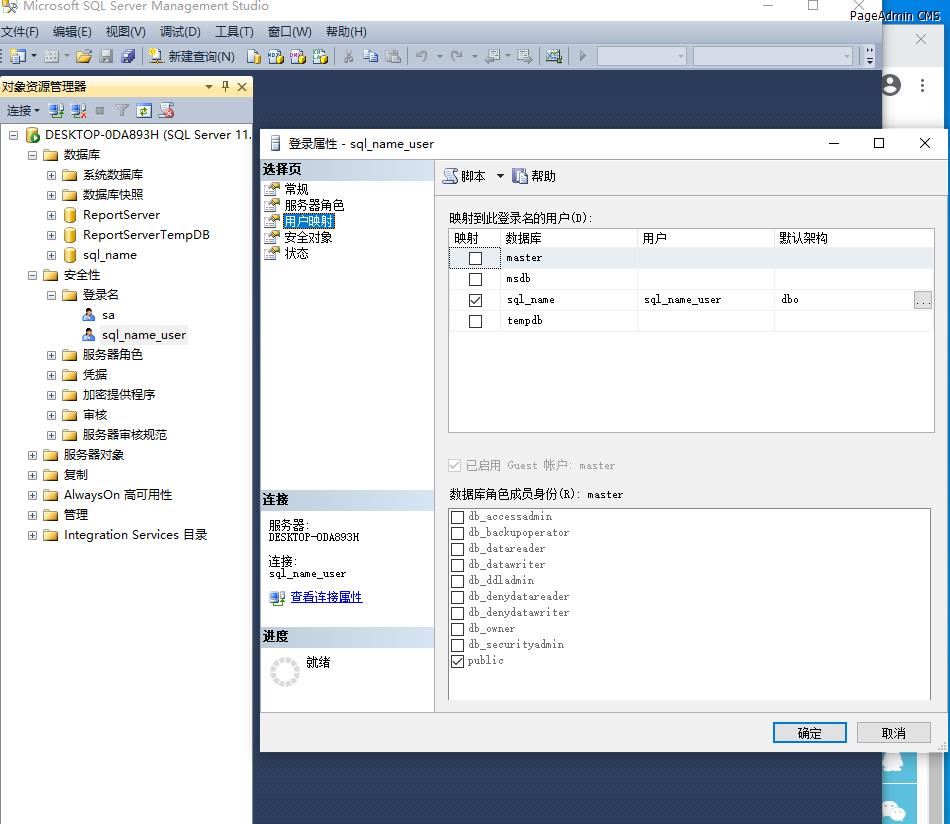Close the 对象资源管理器 panel
The height and width of the screenshot is (824, 950).
point(242,87)
